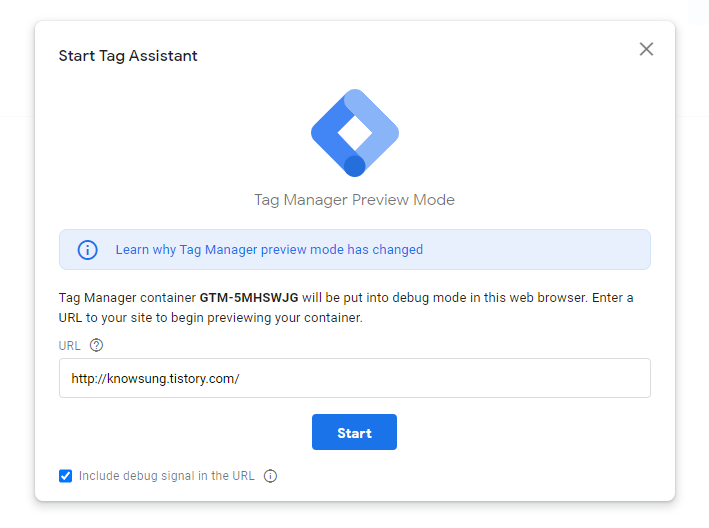The image size is (709, 528).
Task: Open 'Learn why Tag Manager preview mode has changed' link
Action: pyautogui.click(x=269, y=250)
